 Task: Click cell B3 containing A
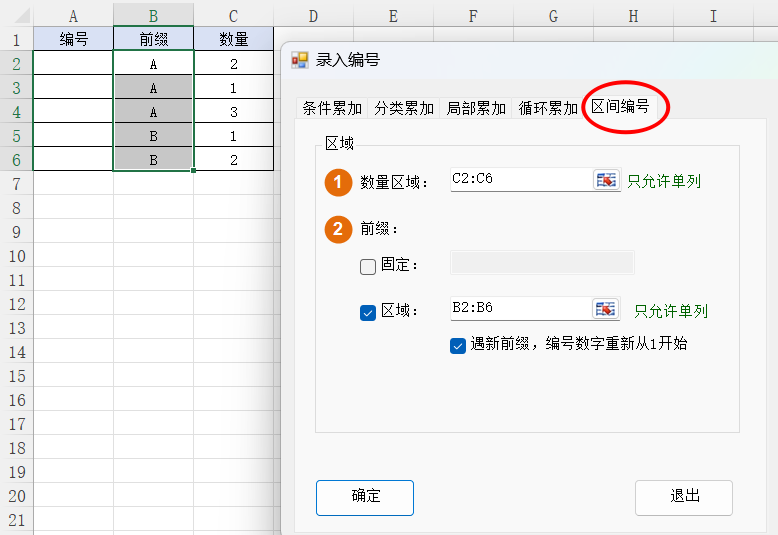pyautogui.click(x=153, y=87)
